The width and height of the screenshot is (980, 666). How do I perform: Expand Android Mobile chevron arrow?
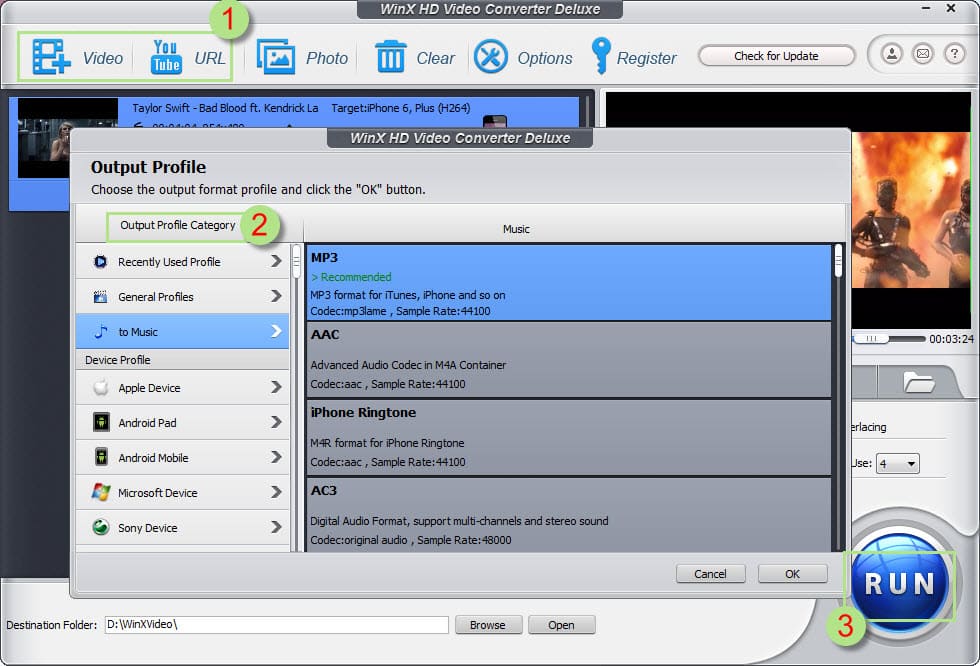[276, 457]
